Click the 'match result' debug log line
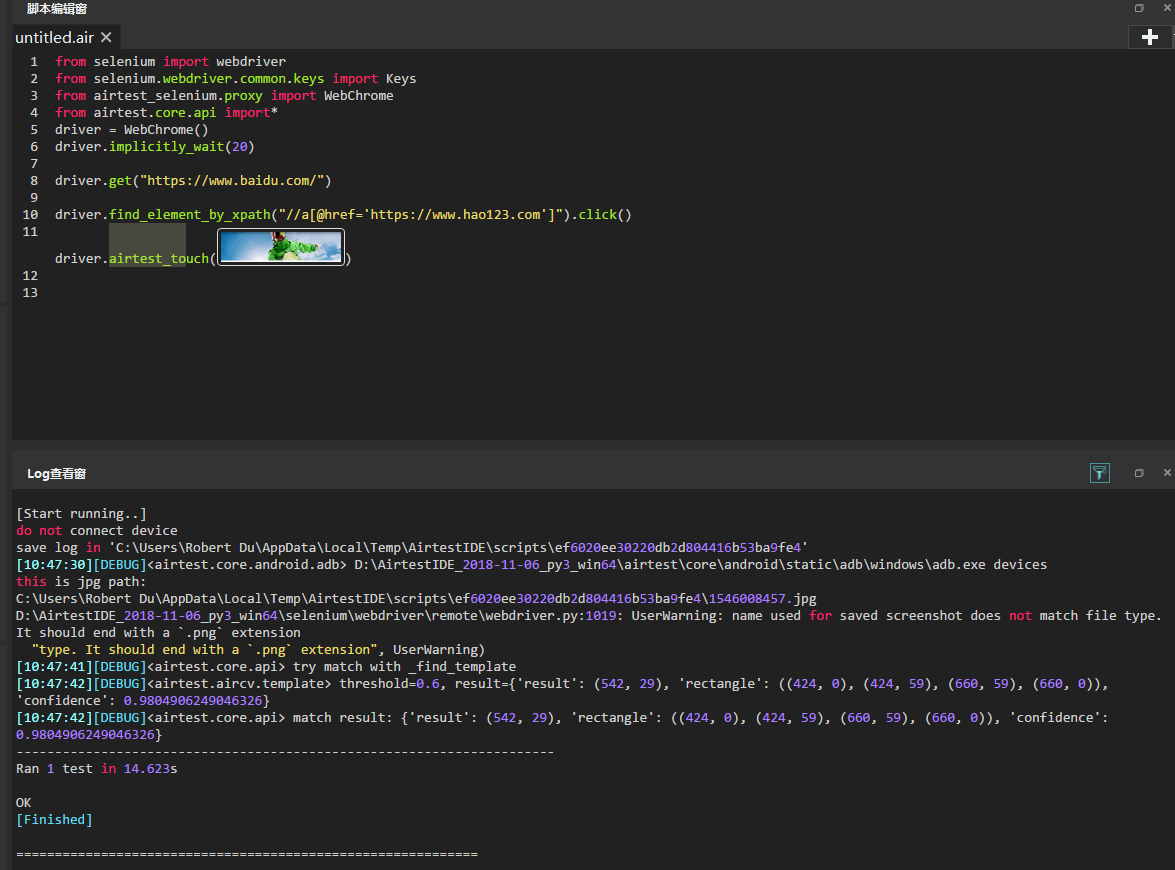Viewport: 1175px width, 870px height. coord(562,726)
